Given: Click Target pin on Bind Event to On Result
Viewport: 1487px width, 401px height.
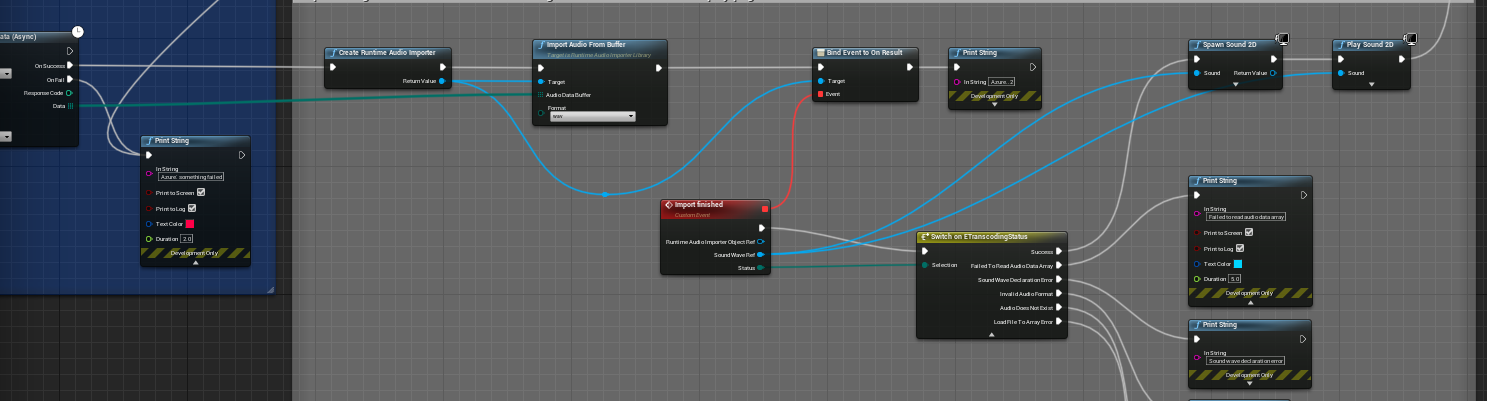Looking at the screenshot, I should tap(821, 81).
